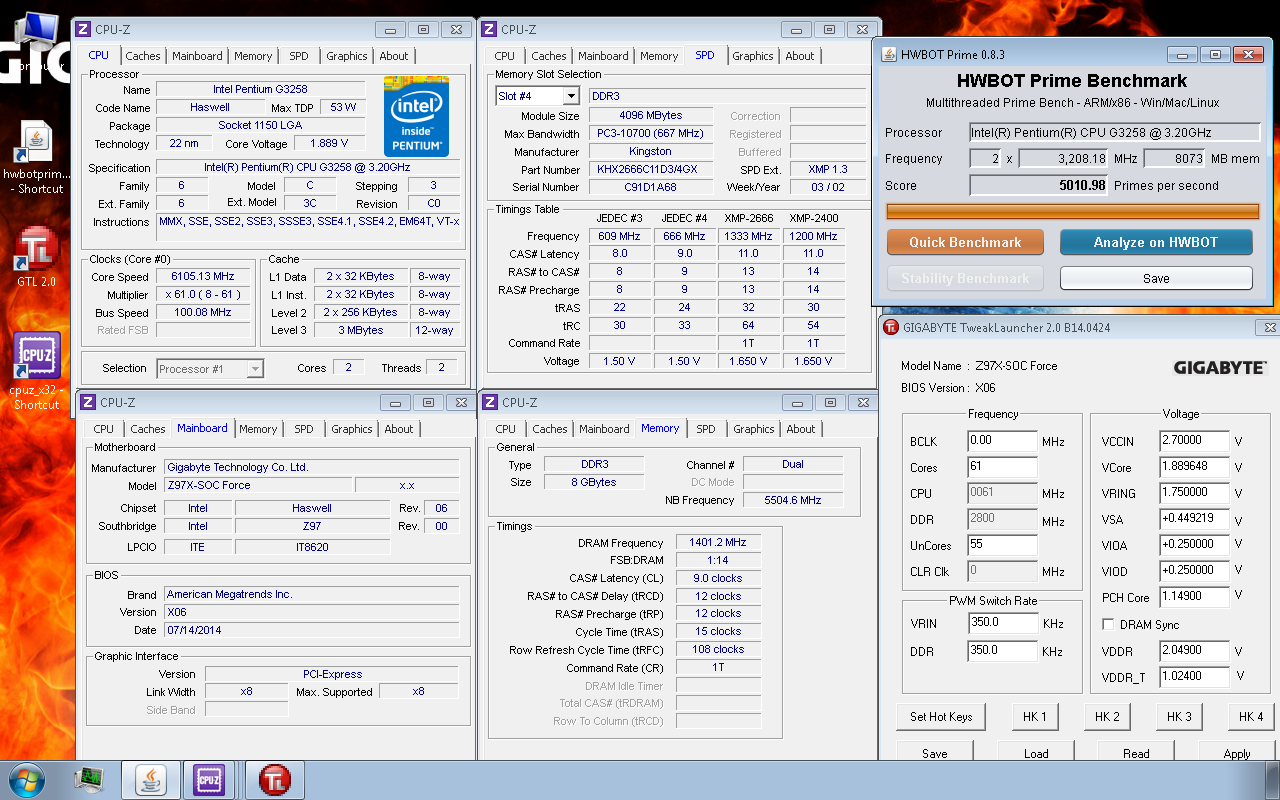Screen dimensions: 1280x800
Task: Click the VCCIN voltage field
Action: [x=1195, y=440]
